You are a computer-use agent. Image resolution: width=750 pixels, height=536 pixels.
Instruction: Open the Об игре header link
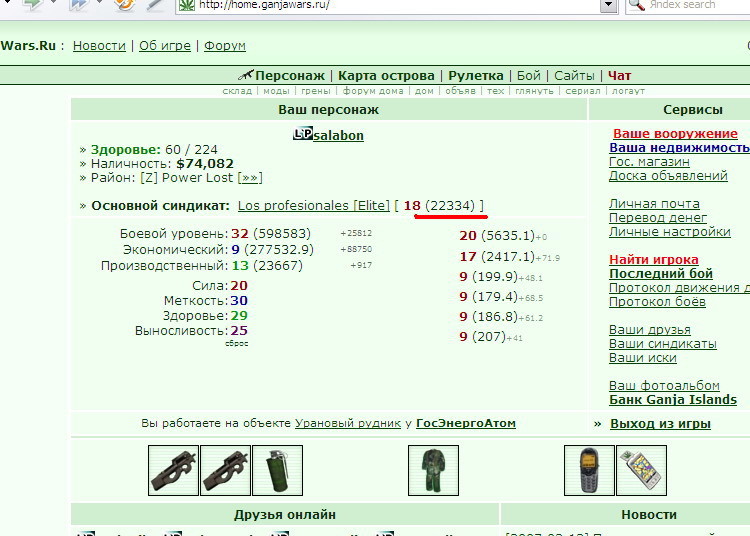pyautogui.click(x=165, y=46)
